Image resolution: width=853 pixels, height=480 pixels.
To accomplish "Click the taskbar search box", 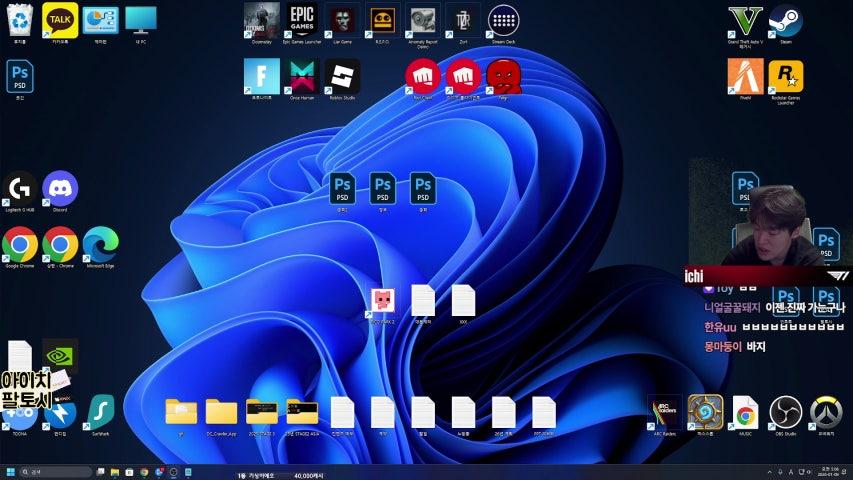I will tap(56, 472).
